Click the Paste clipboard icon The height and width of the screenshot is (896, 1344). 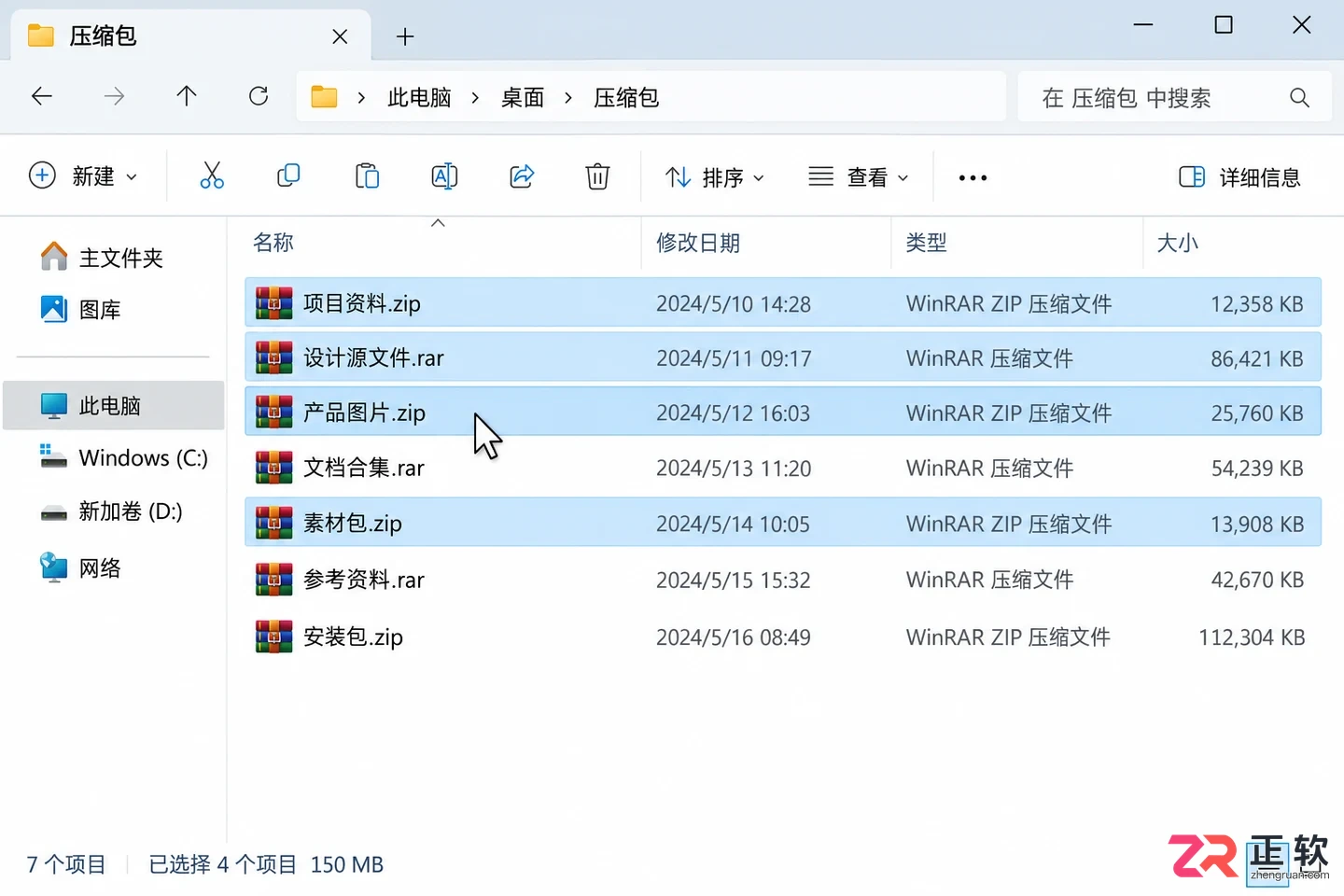(x=367, y=175)
